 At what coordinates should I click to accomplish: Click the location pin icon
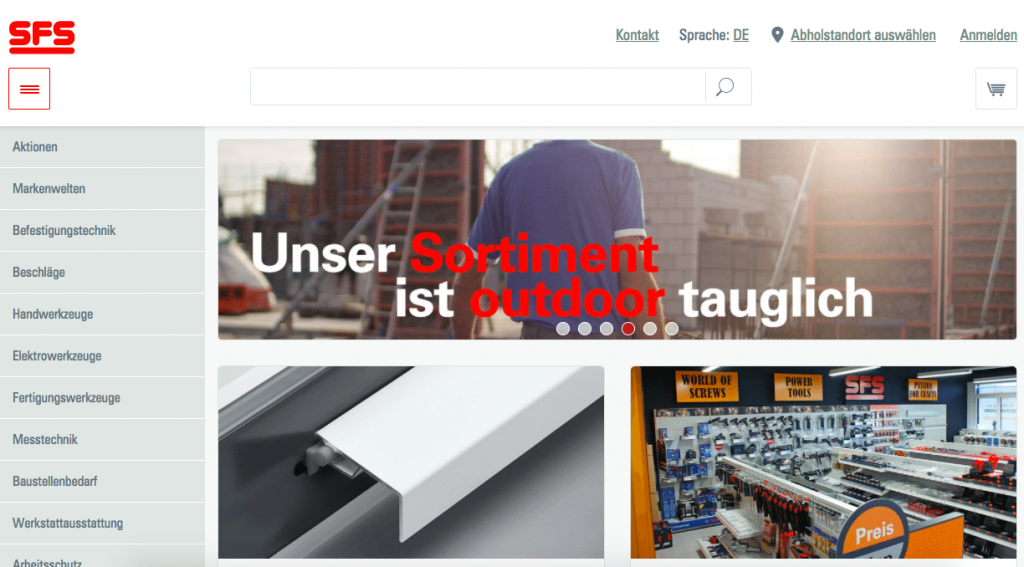coord(777,35)
